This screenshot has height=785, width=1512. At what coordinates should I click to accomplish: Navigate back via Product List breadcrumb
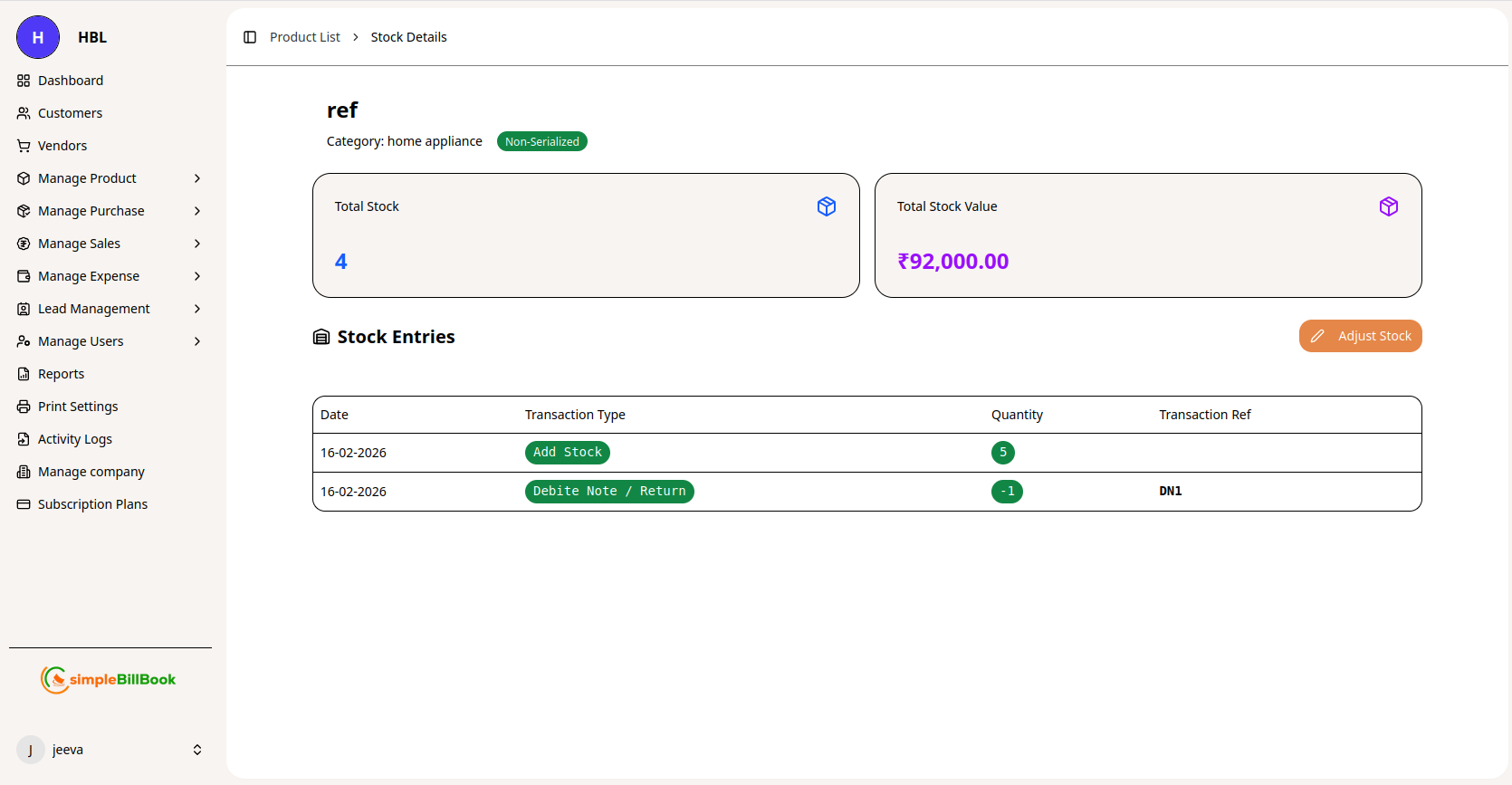pyautogui.click(x=304, y=37)
